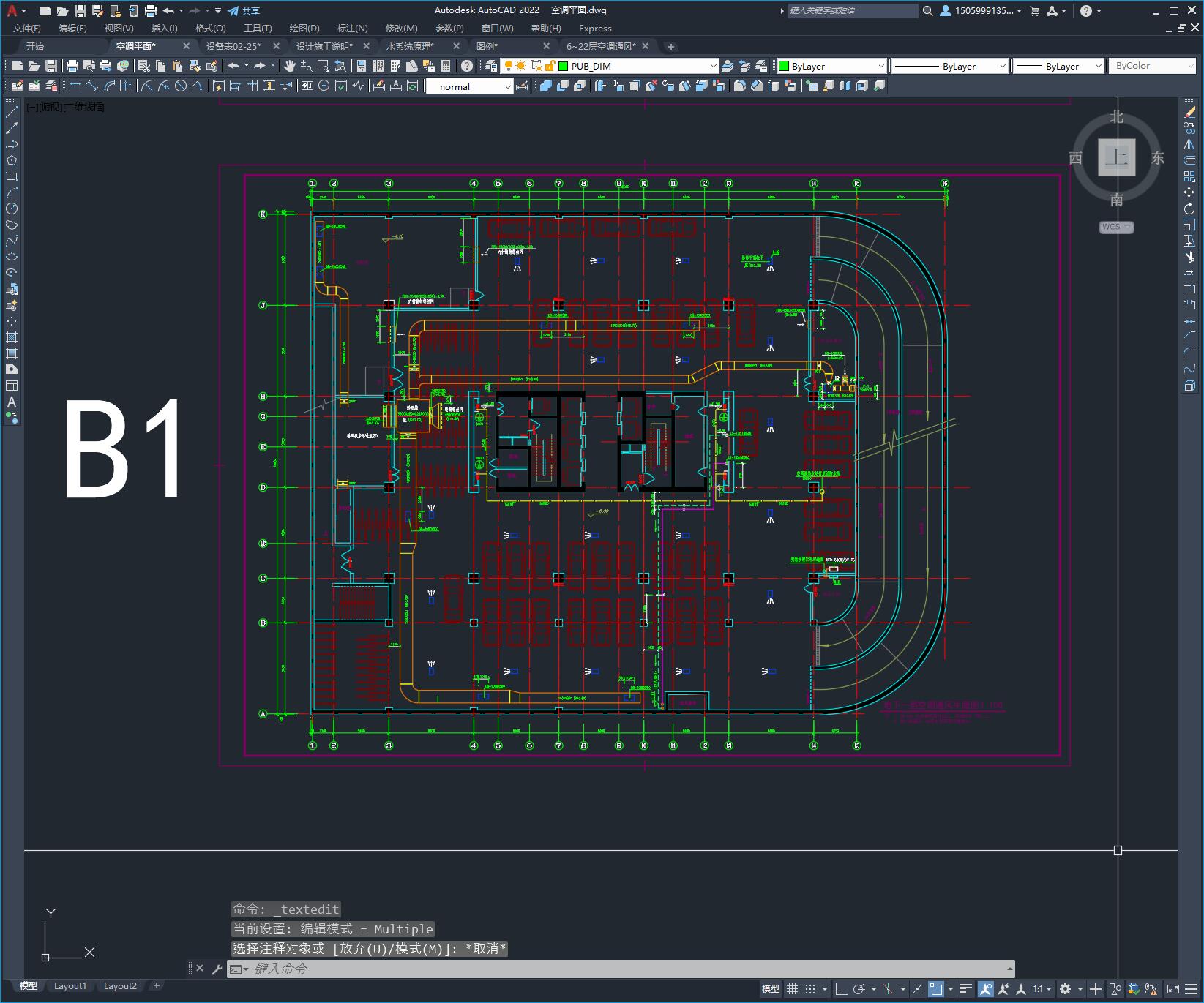Click the Autodesk App Store cart icon

(1035, 11)
